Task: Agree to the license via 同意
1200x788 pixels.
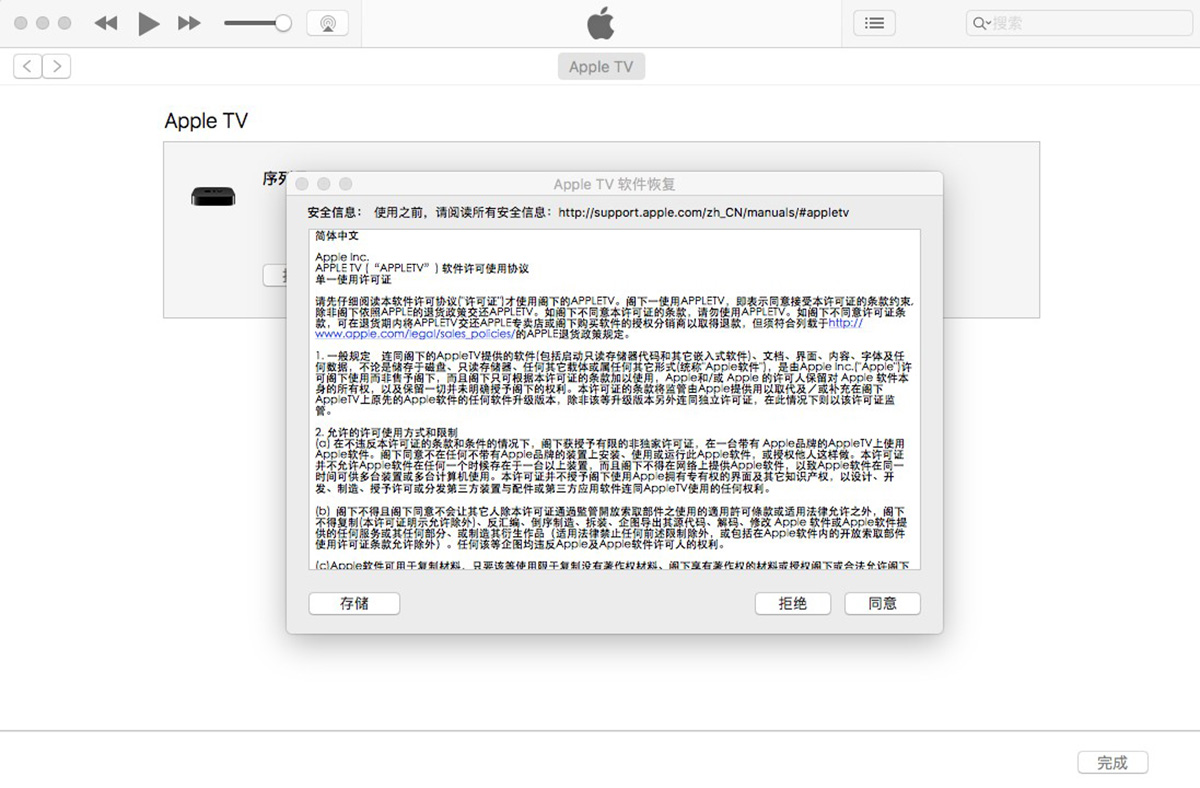Action: pos(882,603)
